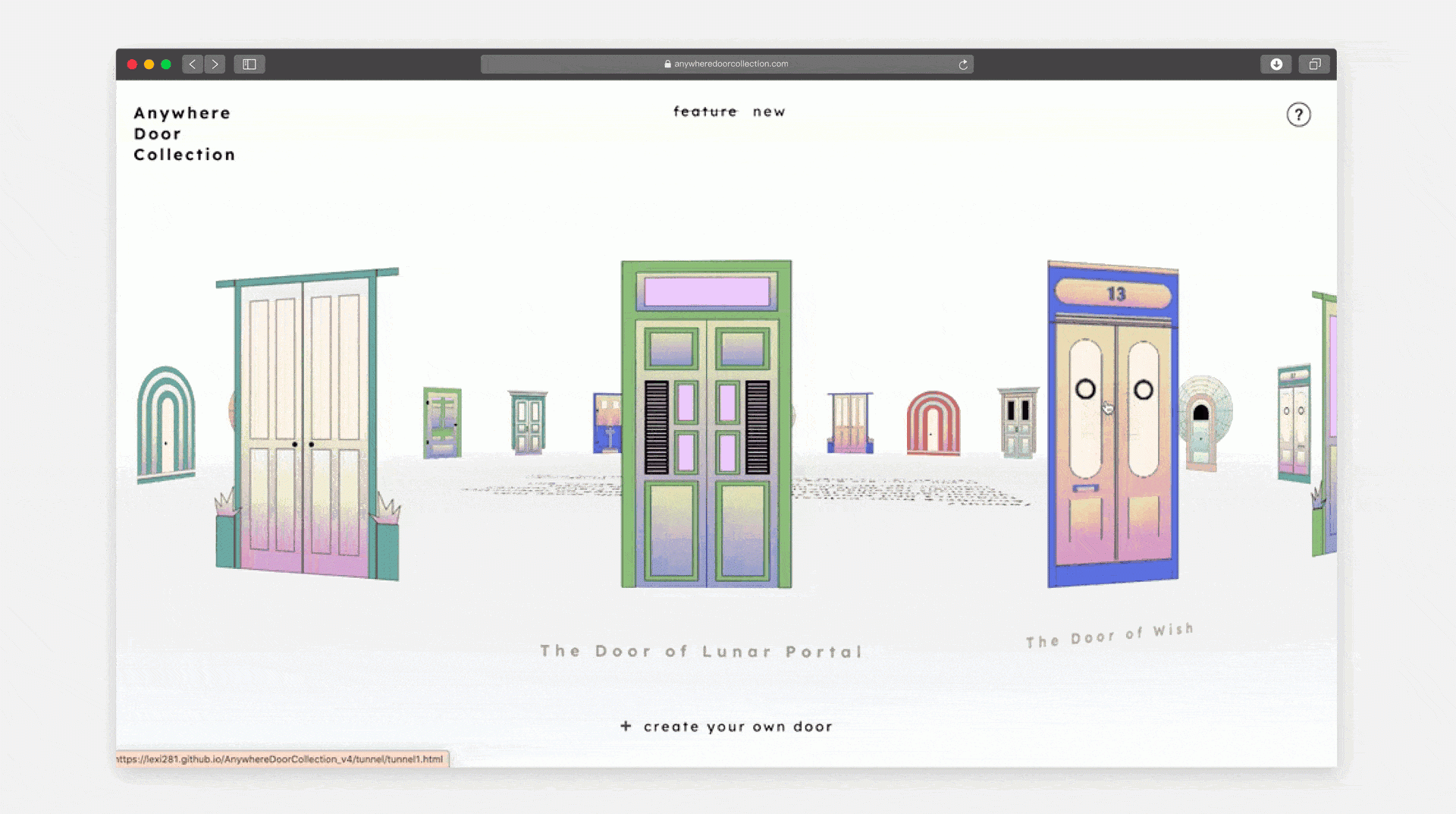
Task: Open the browser downloads icon
Action: pos(1276,64)
